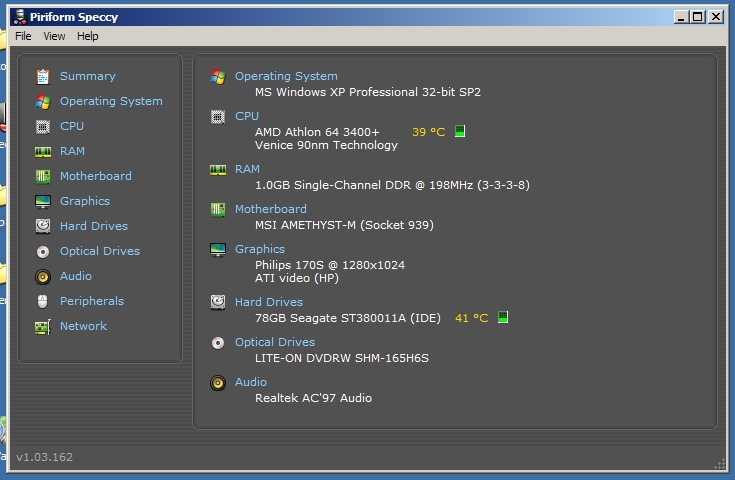
Task: Click 'Philips 170S @ 1280x1024' text
Action: [x=330, y=265]
